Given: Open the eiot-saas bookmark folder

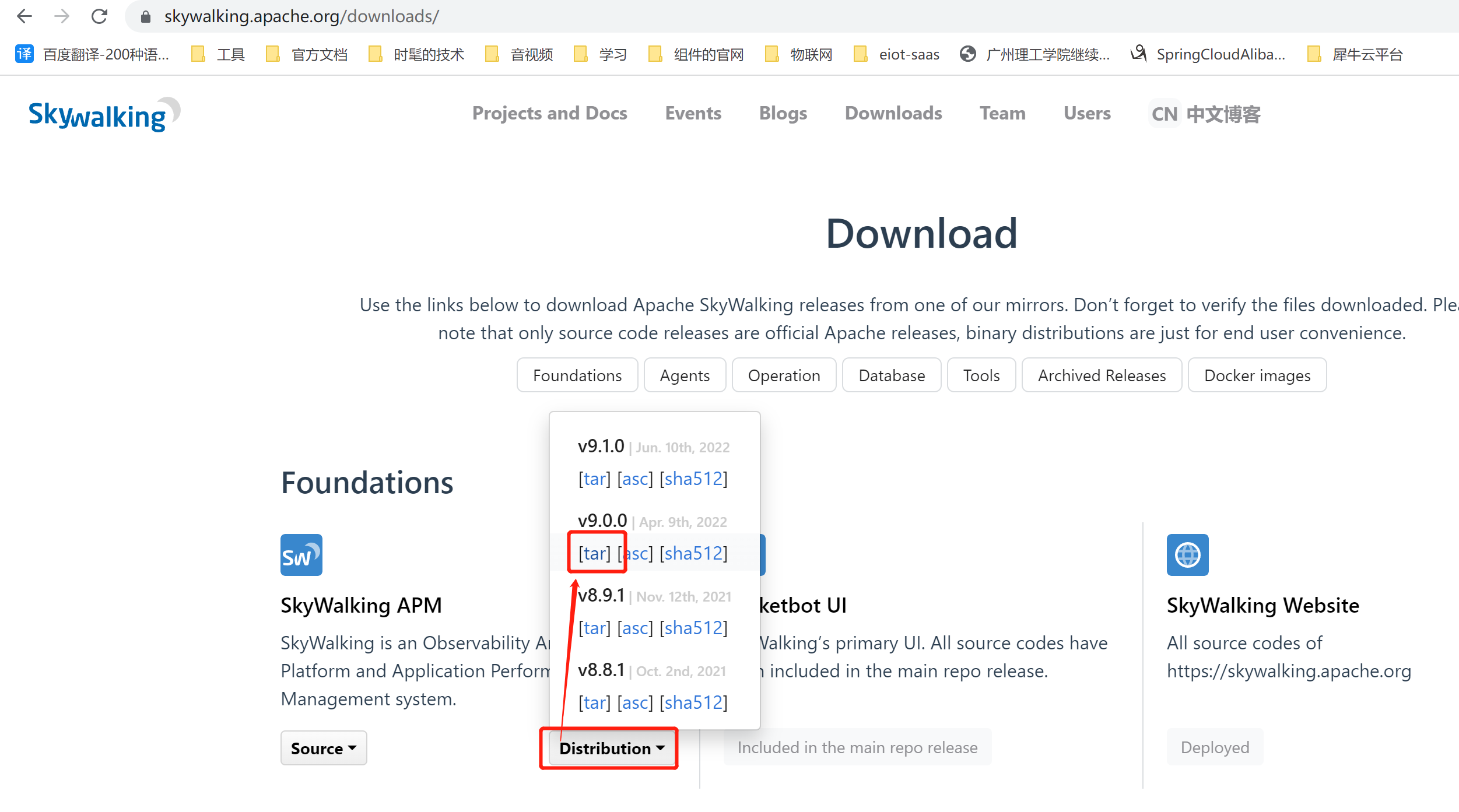Looking at the screenshot, I should pos(896,54).
